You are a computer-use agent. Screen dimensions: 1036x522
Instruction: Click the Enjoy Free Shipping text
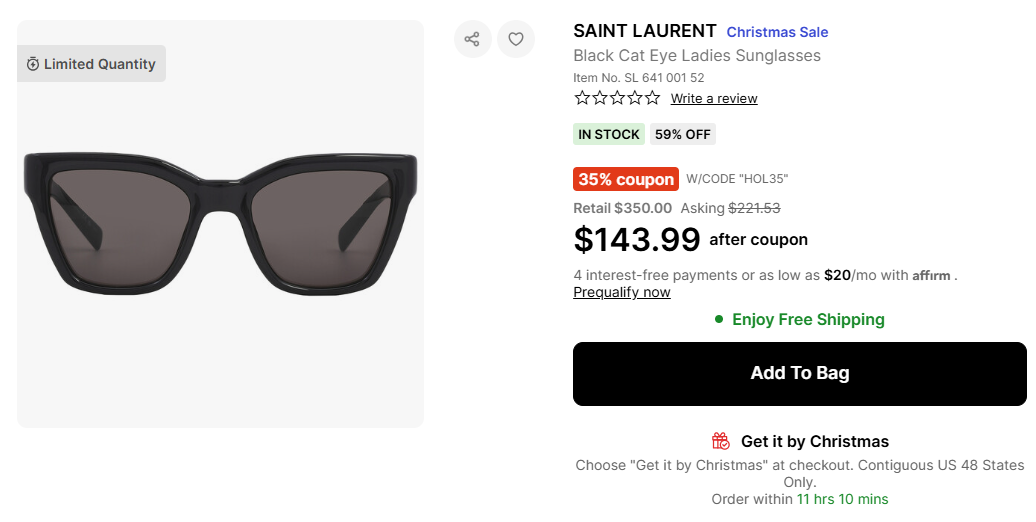coord(808,319)
